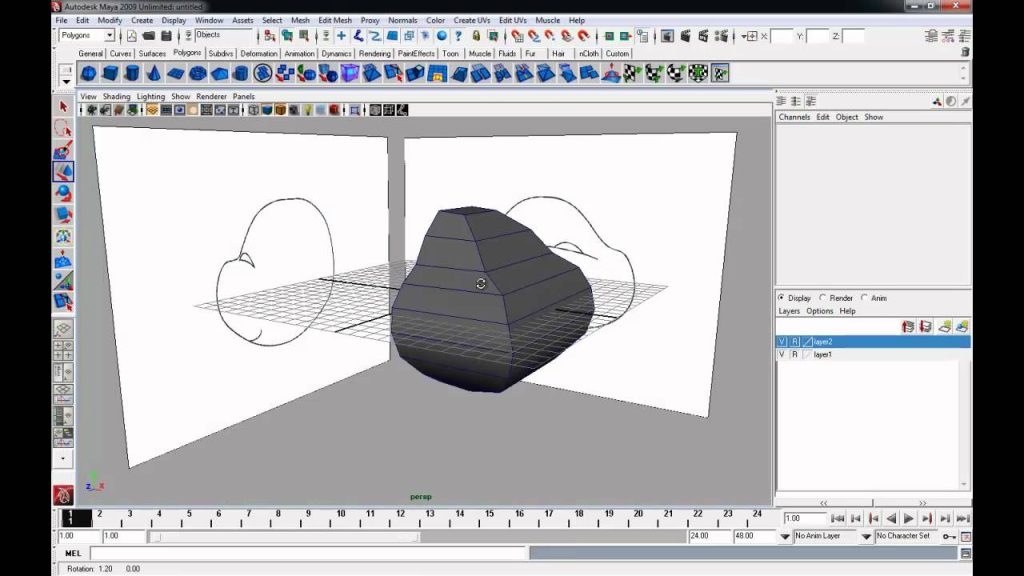Click the polygon cube shelf icon
Image resolution: width=1024 pixels, height=576 pixels.
[110, 73]
